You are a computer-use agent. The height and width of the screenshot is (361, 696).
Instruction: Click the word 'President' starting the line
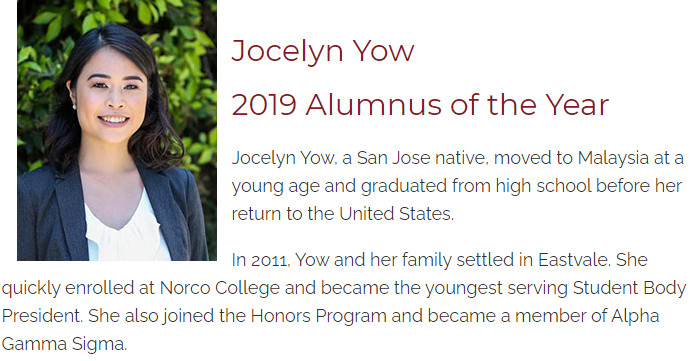coord(41,316)
